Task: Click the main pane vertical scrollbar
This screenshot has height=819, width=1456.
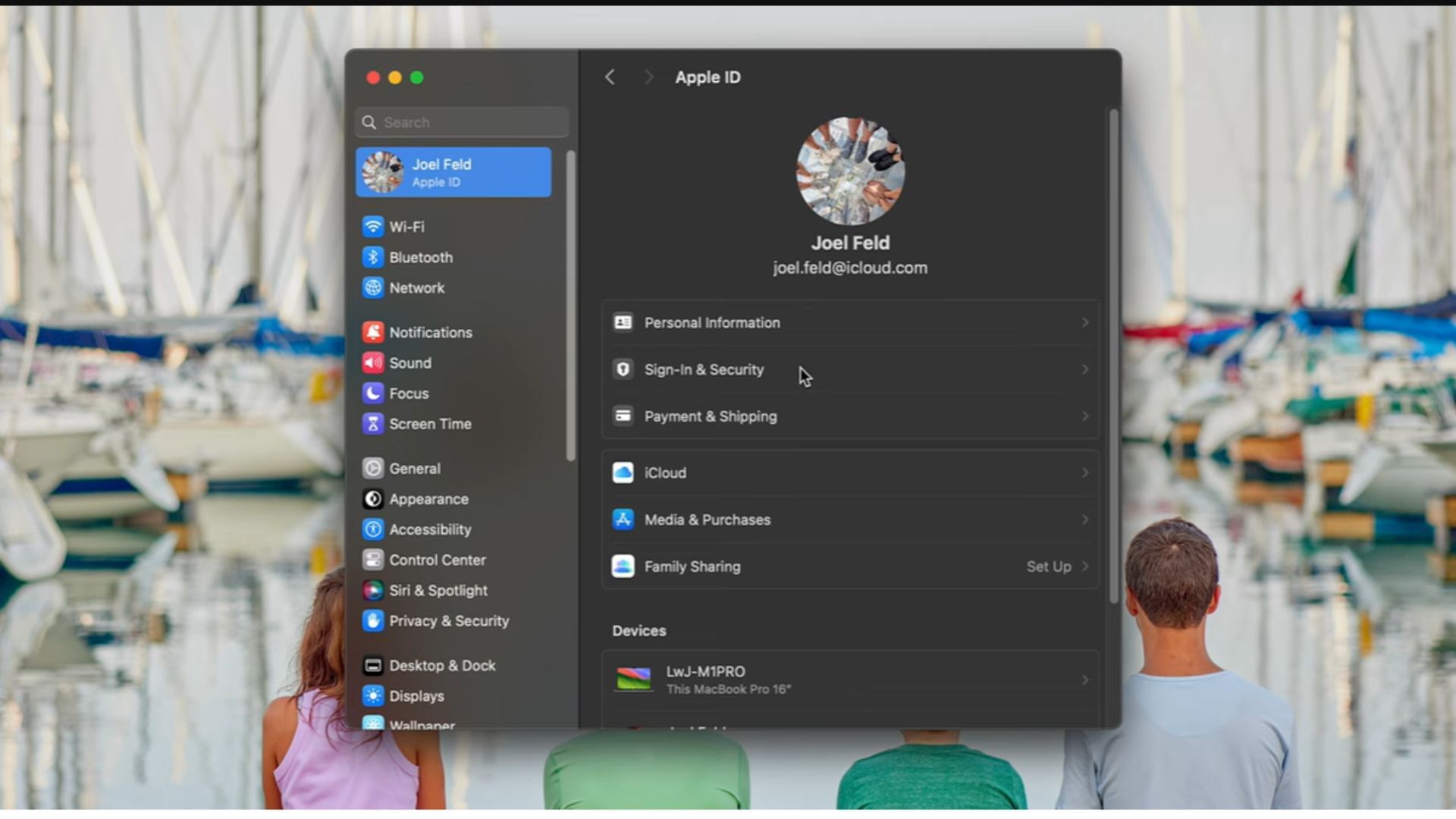Action: (1113, 356)
